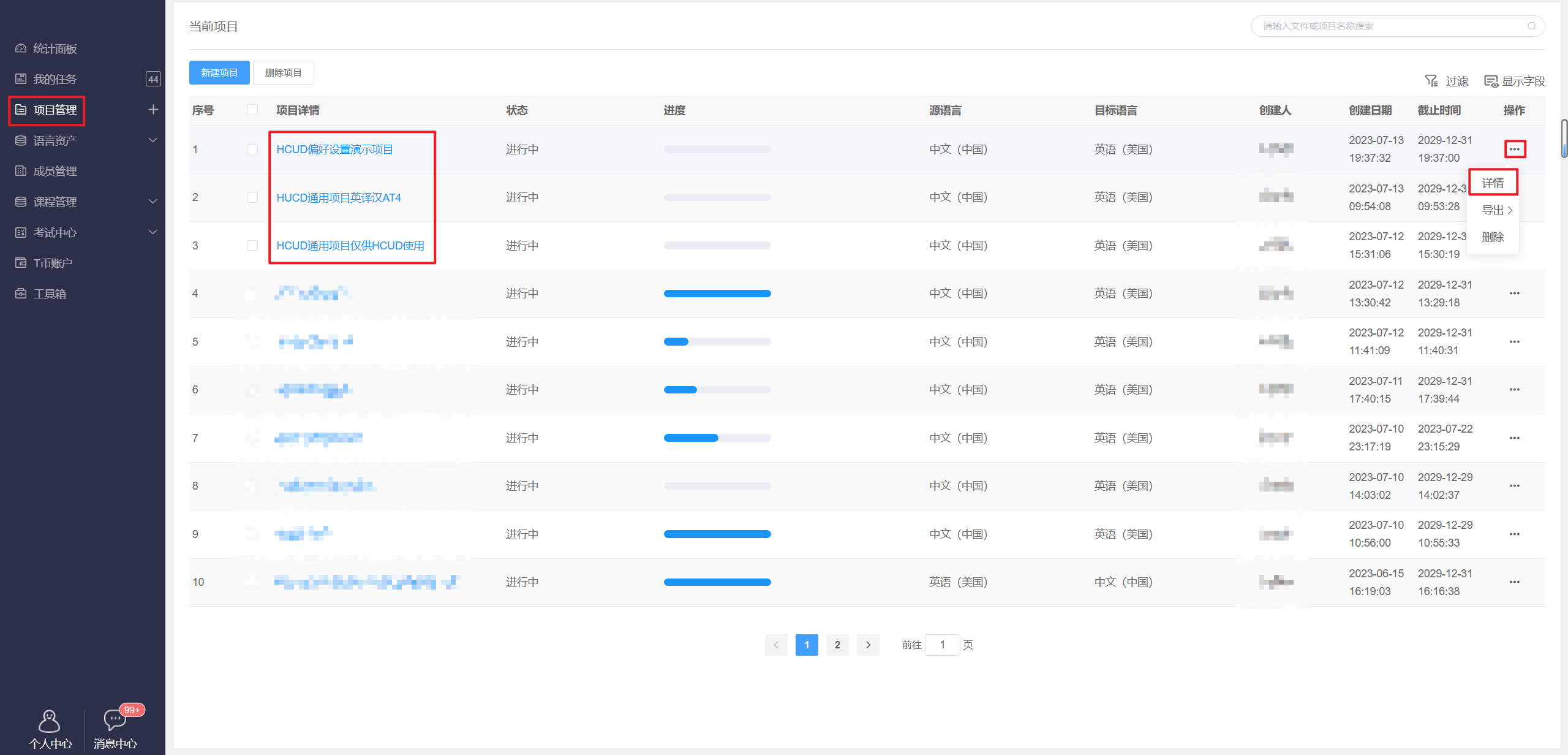Check the box for HUCD通用项目英译汉AT4

click(252, 197)
